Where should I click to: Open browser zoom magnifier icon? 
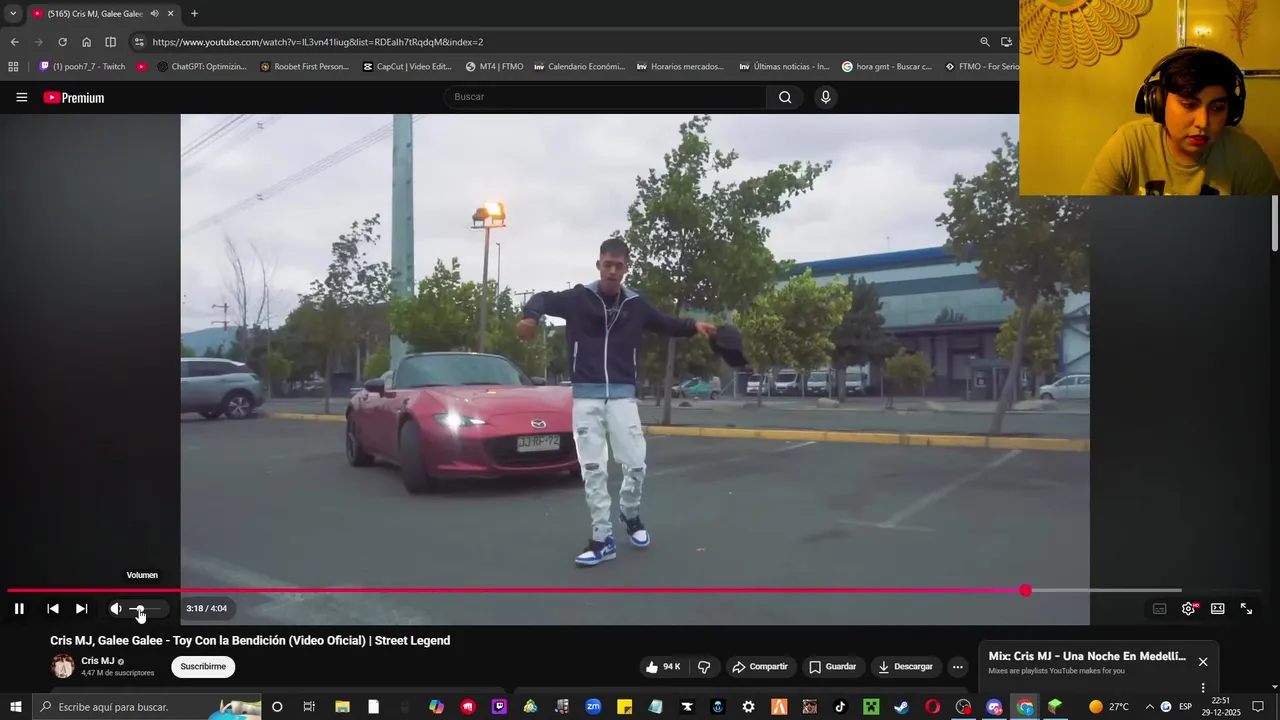click(x=985, y=42)
